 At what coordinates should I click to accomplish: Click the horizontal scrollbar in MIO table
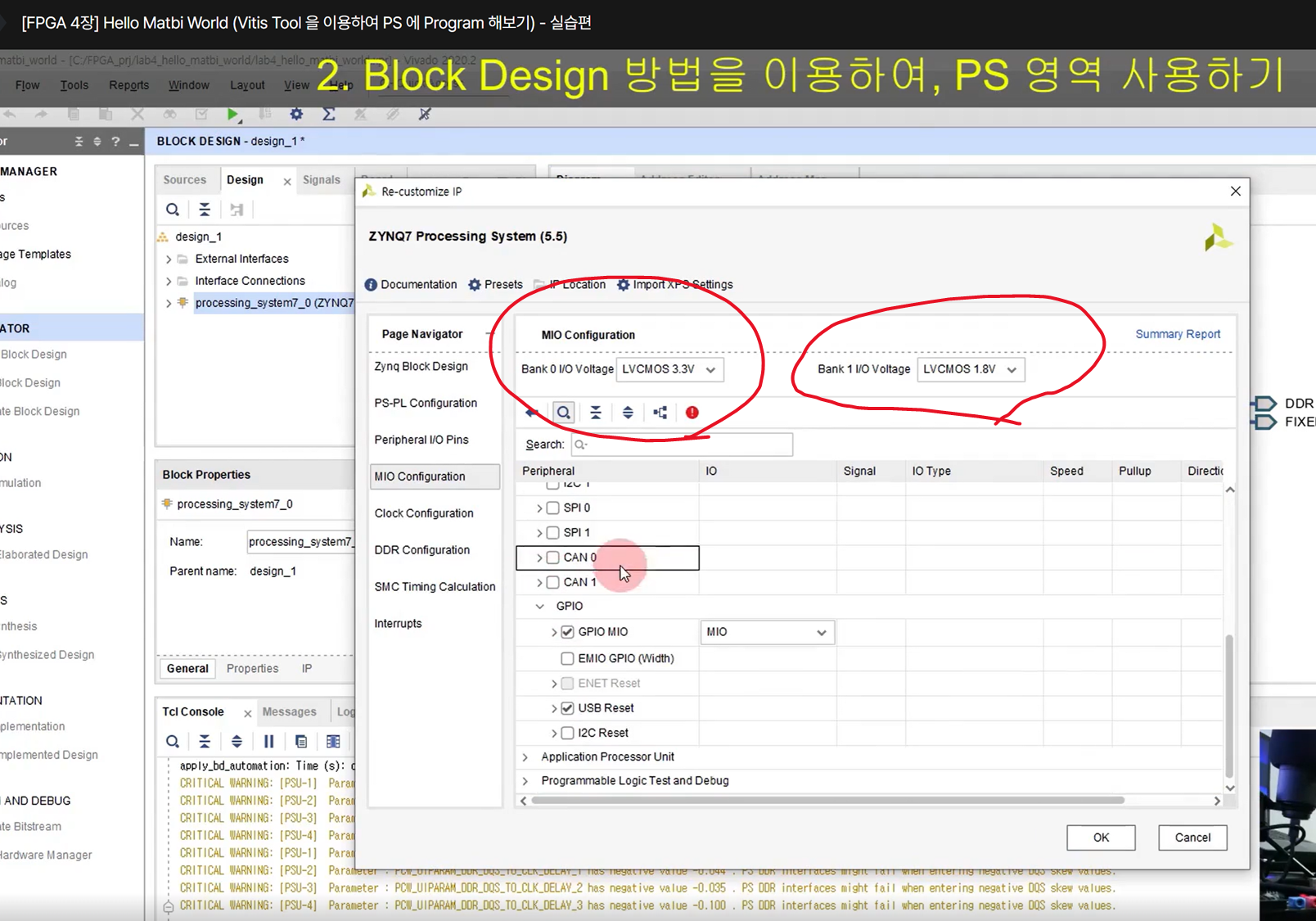coord(827,801)
